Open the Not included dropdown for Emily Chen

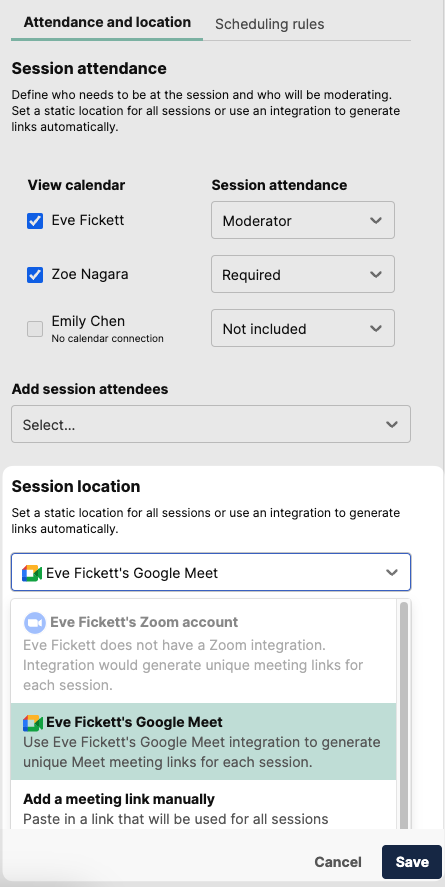coord(303,328)
